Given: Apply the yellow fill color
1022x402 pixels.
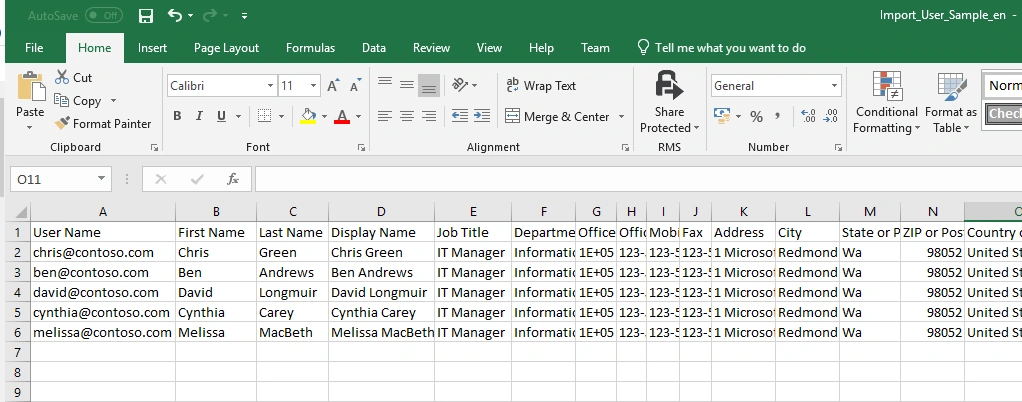Looking at the screenshot, I should (x=308, y=116).
